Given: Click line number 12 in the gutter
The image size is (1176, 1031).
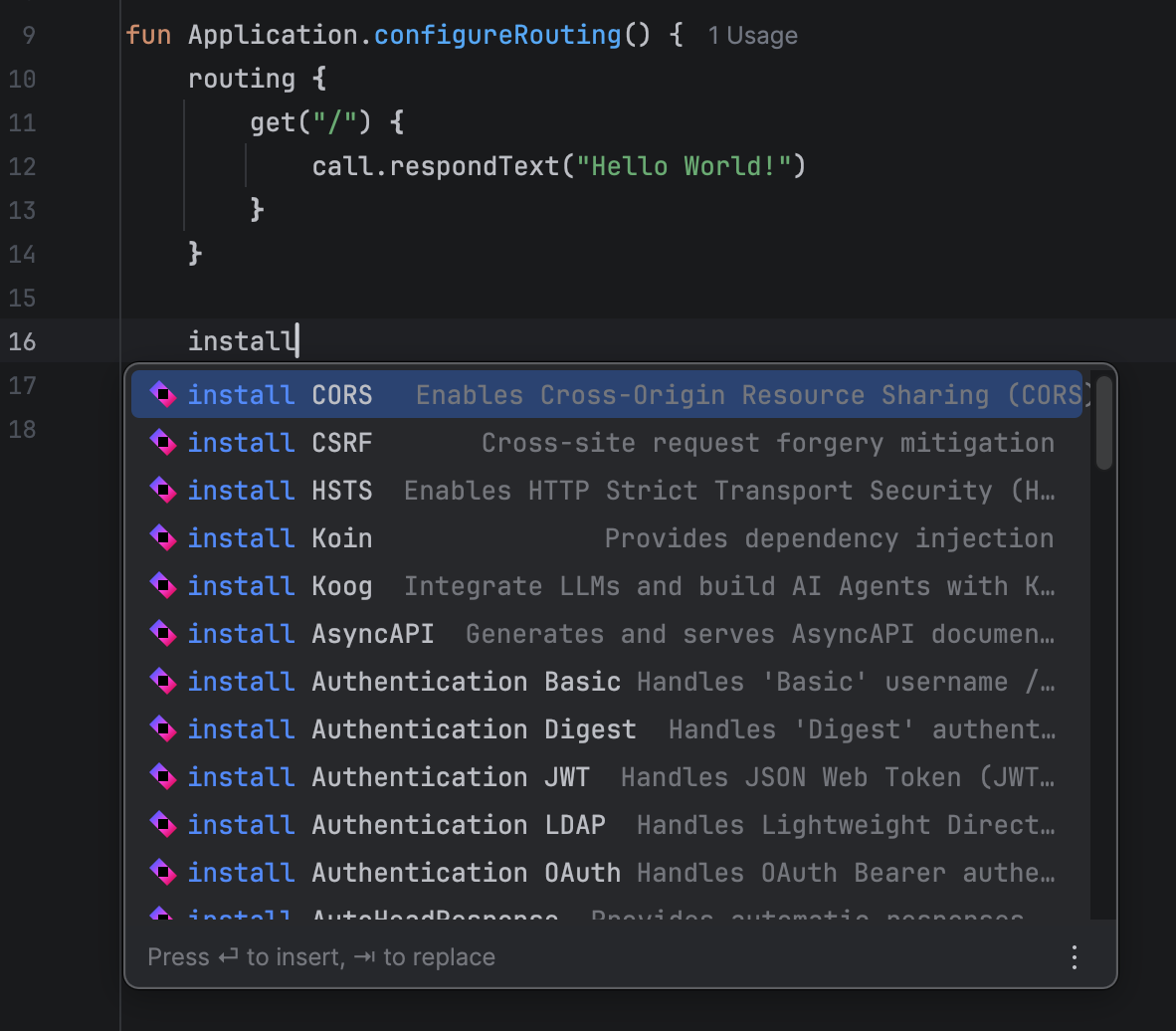Looking at the screenshot, I should point(22,166).
